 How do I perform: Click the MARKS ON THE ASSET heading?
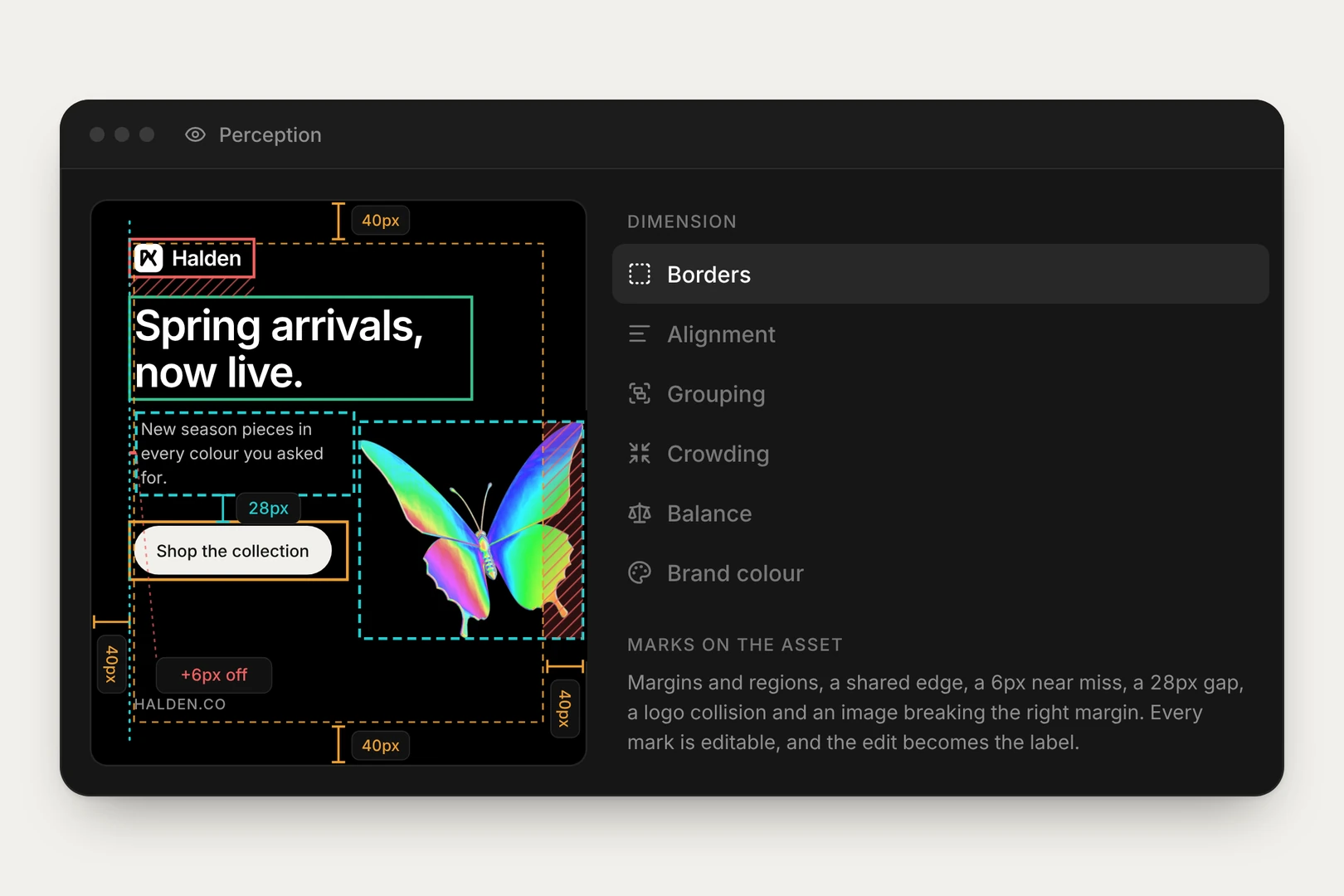point(735,645)
